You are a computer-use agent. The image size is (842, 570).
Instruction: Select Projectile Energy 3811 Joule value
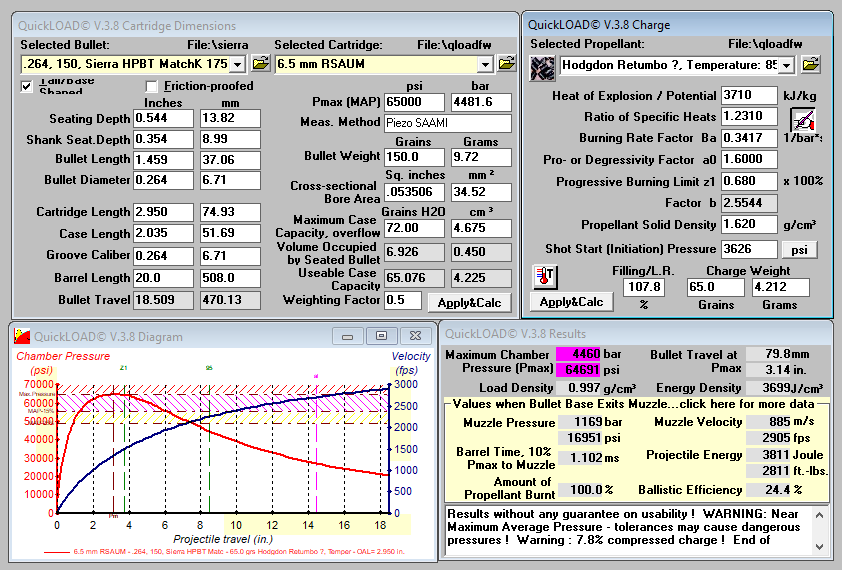point(769,455)
